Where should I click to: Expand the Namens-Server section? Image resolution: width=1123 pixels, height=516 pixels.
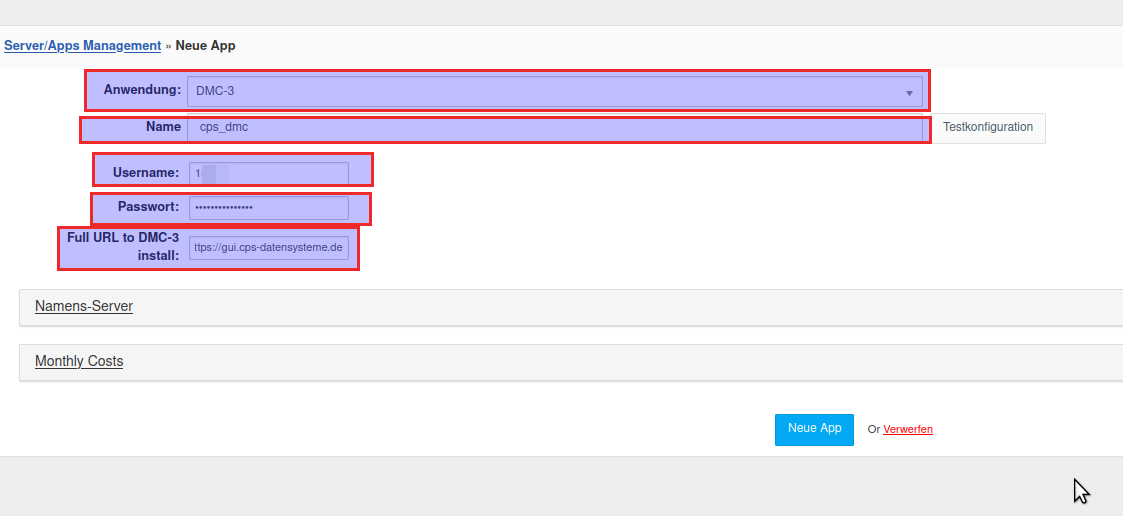coord(84,307)
